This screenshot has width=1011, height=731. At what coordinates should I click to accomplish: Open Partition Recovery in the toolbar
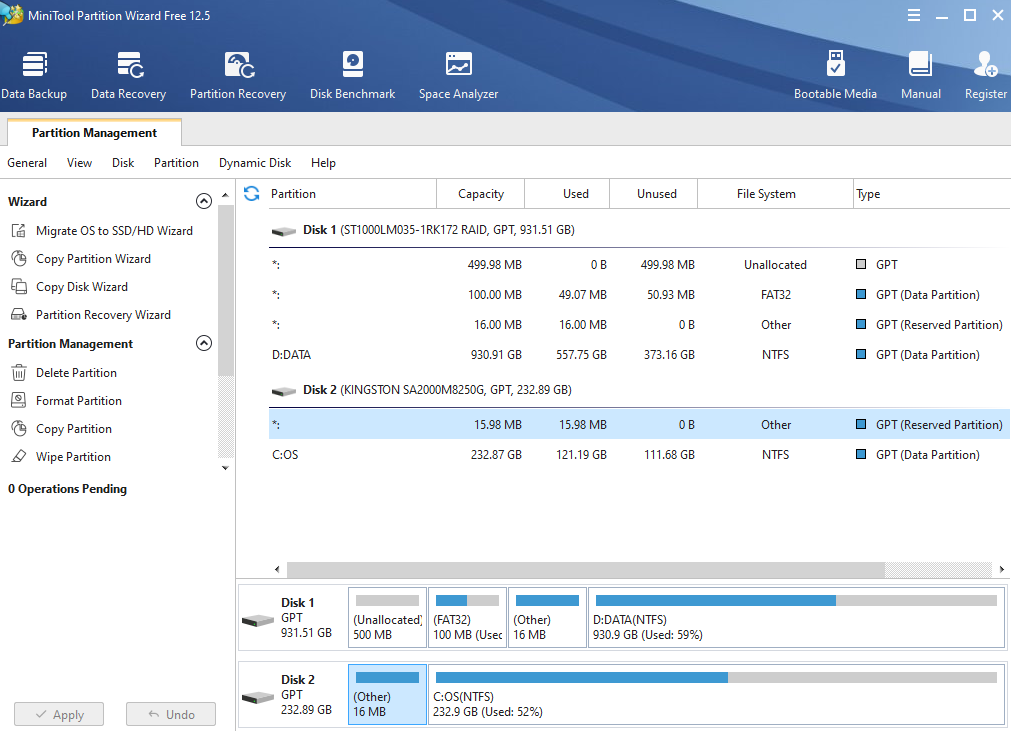(x=238, y=75)
